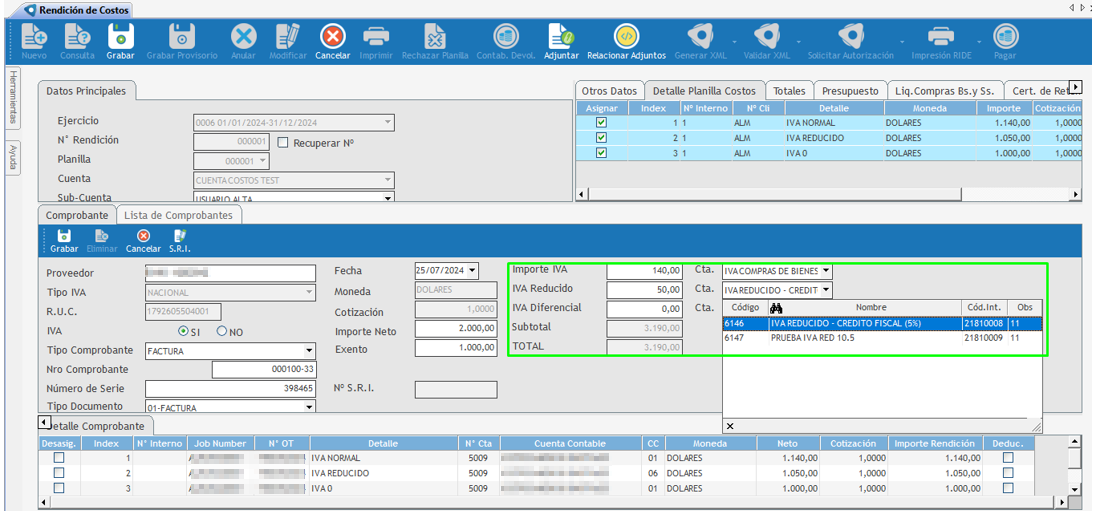Click the Exento input field
This screenshot has width=1093, height=511.
pos(456,348)
